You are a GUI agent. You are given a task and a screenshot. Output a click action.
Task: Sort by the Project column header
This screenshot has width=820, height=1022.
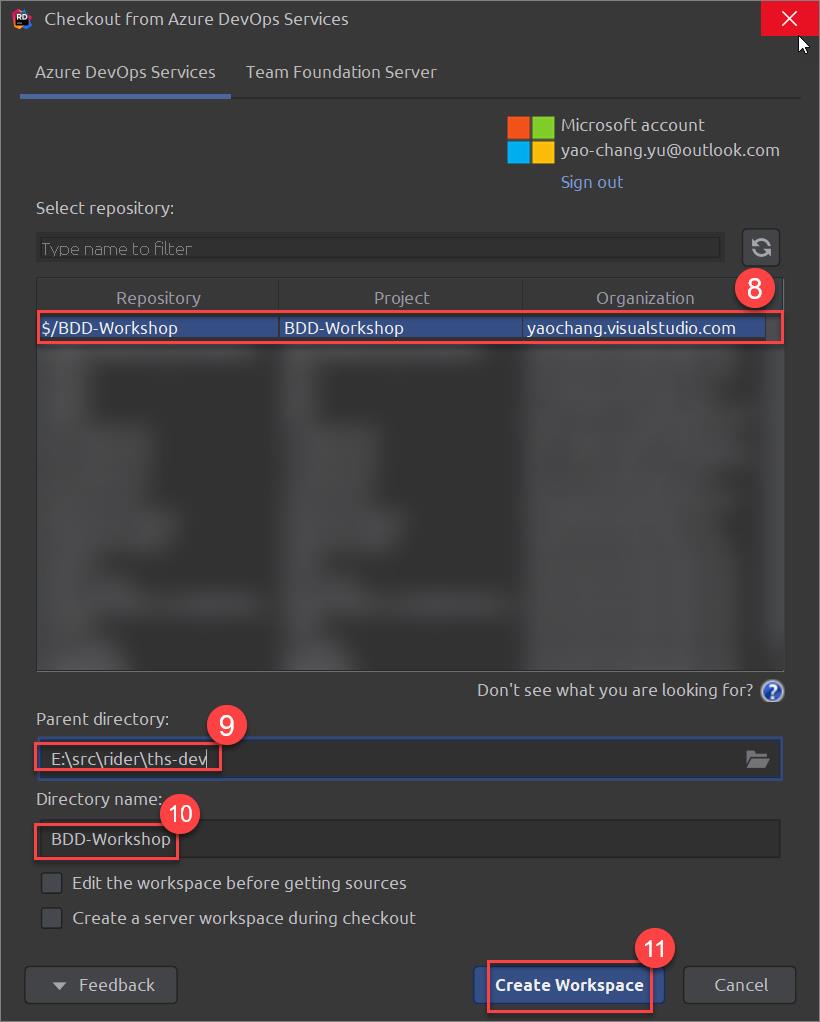pyautogui.click(x=401, y=298)
